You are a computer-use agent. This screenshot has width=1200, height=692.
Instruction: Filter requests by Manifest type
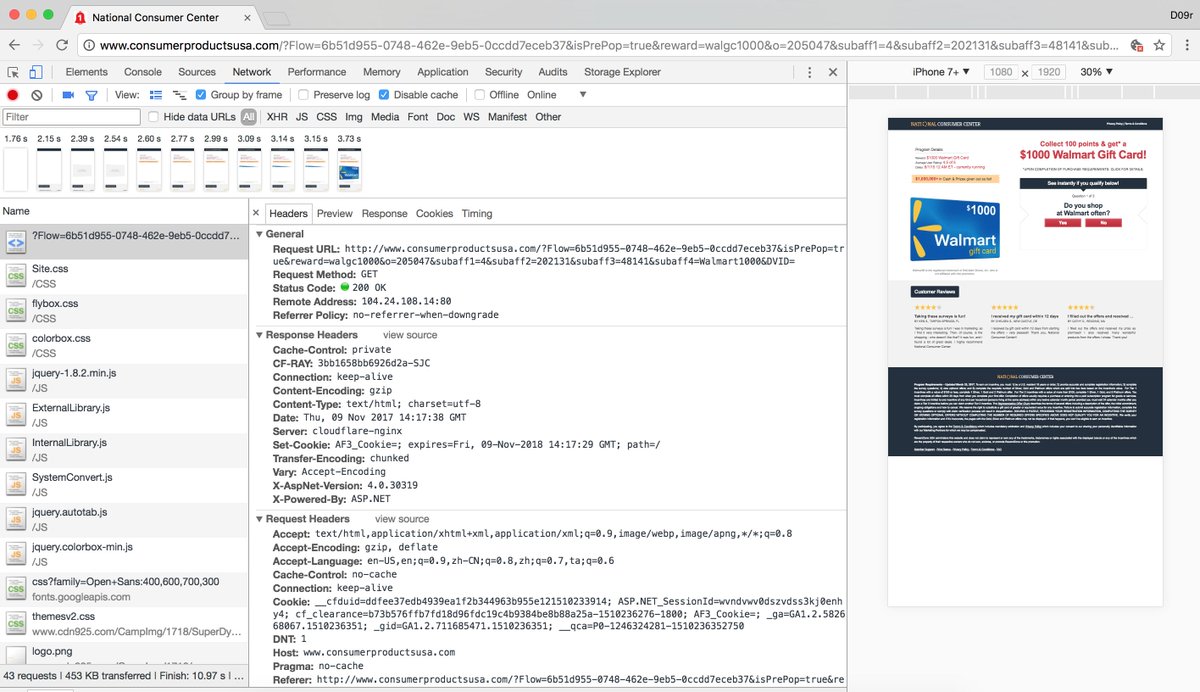tap(507, 117)
